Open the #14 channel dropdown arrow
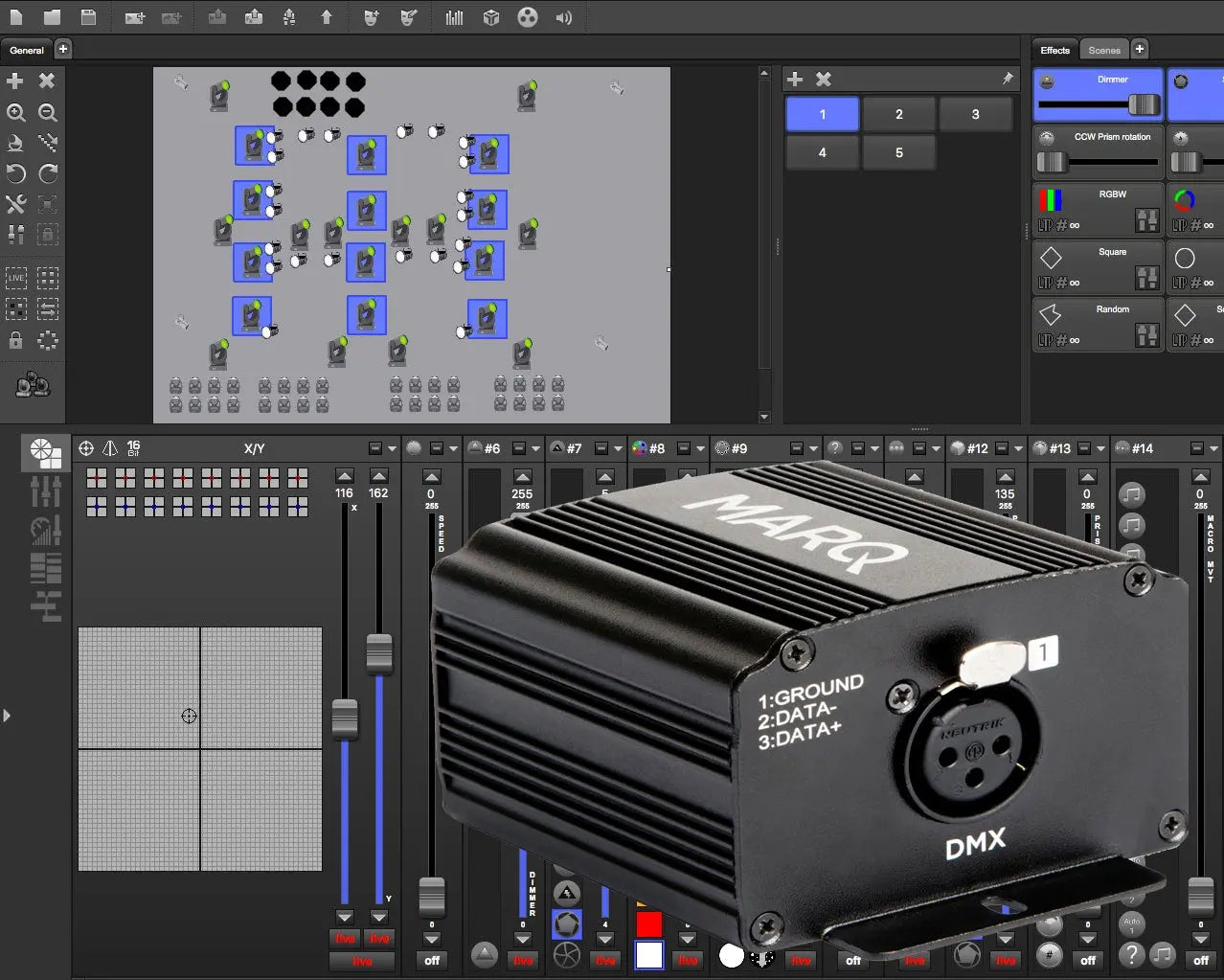 (1213, 448)
